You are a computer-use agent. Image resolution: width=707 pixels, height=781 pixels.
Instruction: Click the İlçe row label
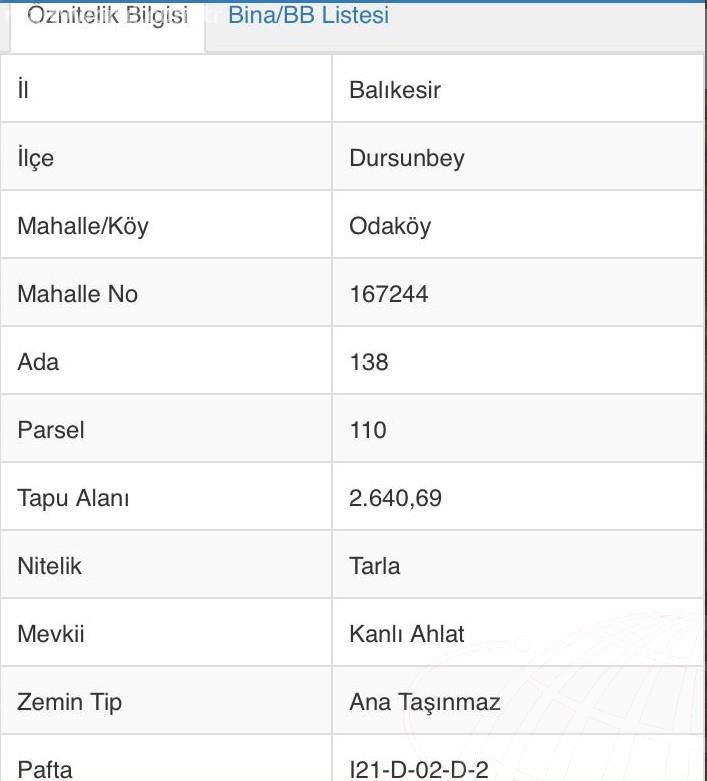(x=35, y=158)
